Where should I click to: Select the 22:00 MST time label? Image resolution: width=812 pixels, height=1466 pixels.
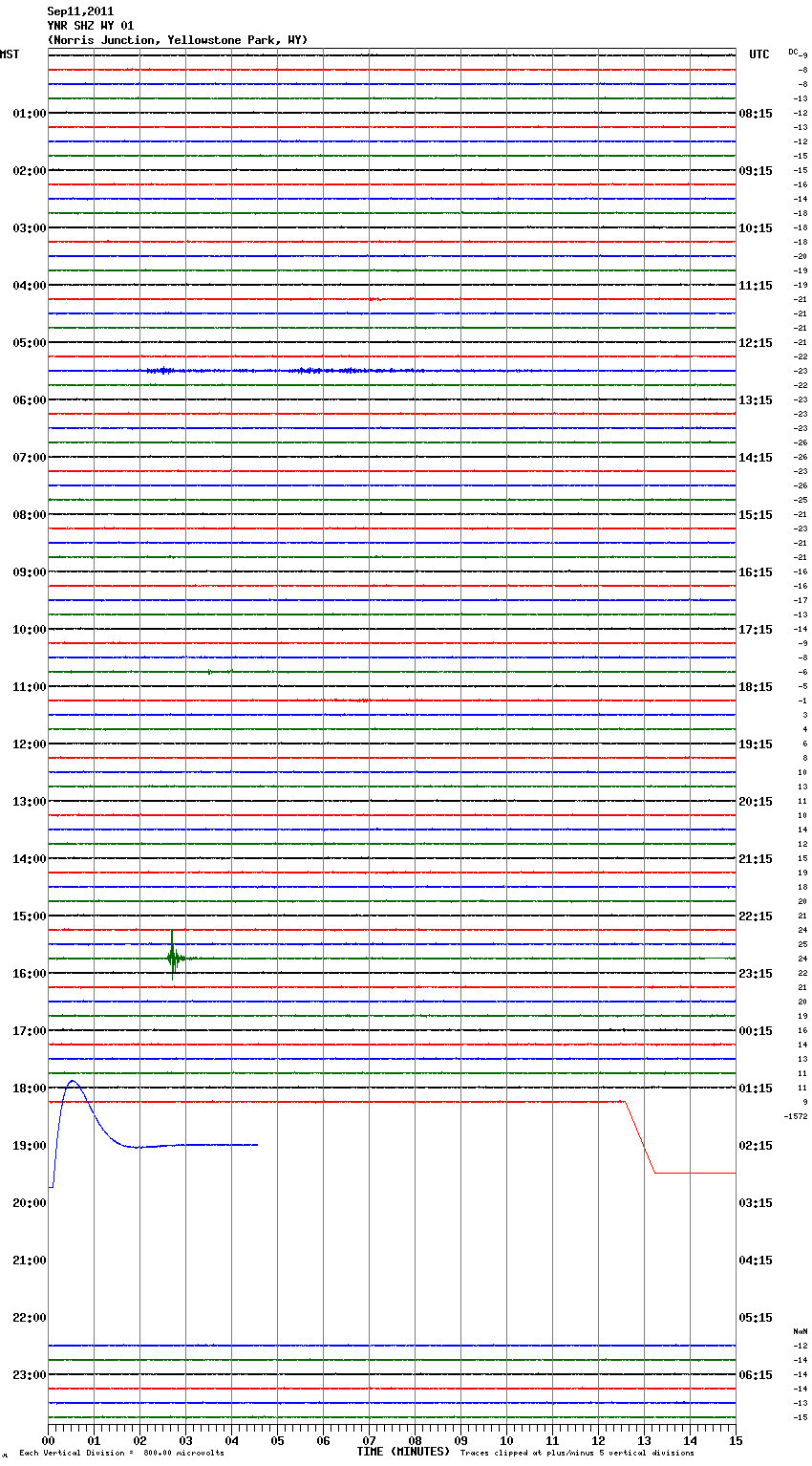pos(29,1318)
